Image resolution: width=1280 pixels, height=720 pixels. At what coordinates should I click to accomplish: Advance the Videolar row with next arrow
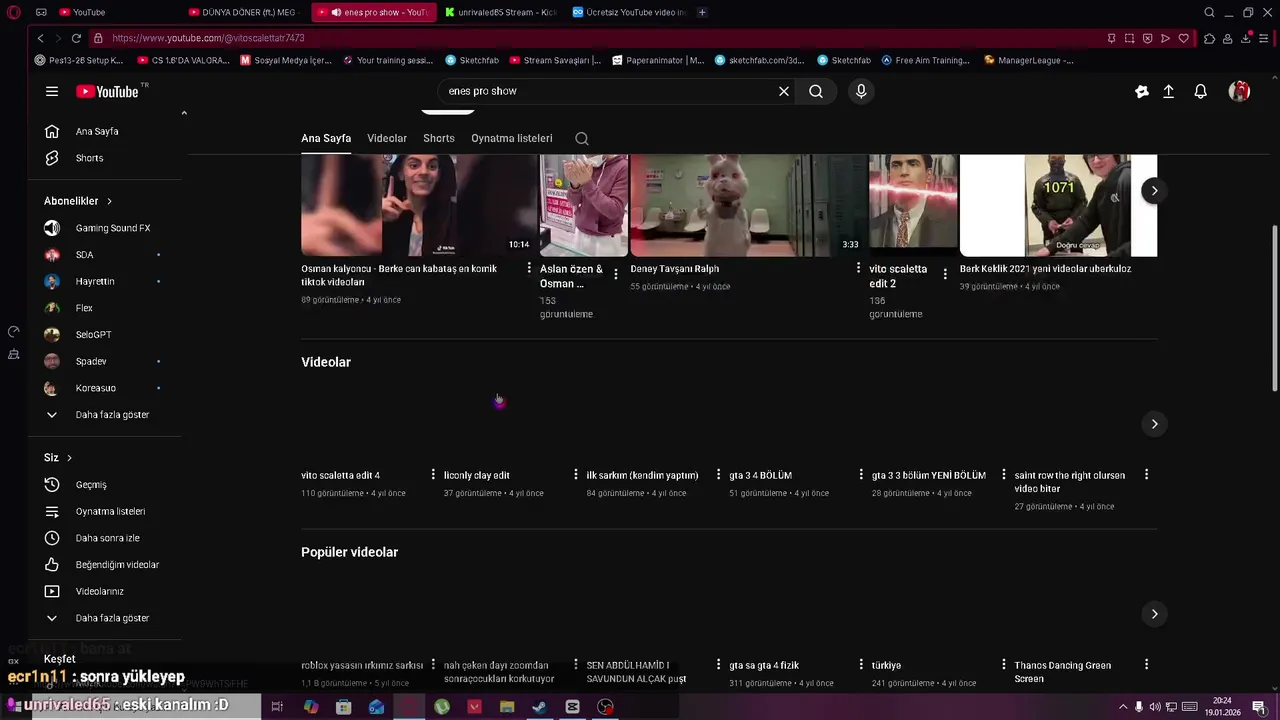pos(1154,424)
